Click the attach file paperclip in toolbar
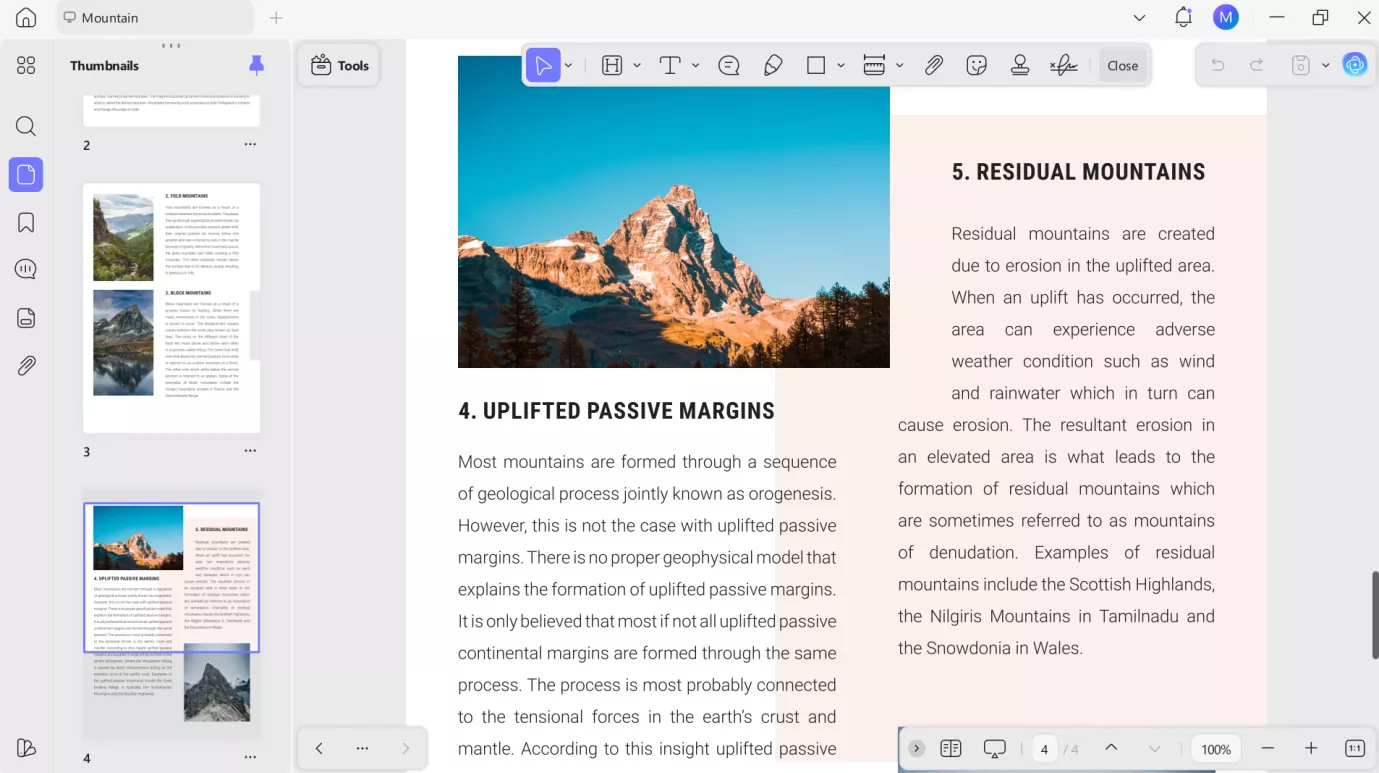This screenshot has width=1379, height=773. (933, 66)
